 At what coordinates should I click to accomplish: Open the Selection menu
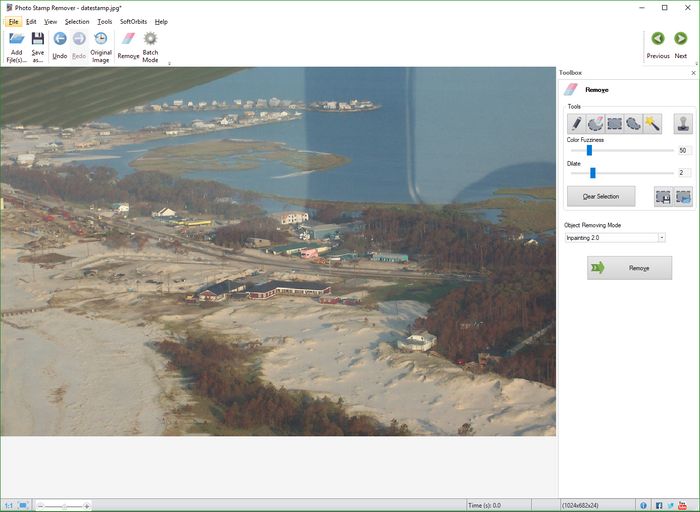pyautogui.click(x=77, y=21)
